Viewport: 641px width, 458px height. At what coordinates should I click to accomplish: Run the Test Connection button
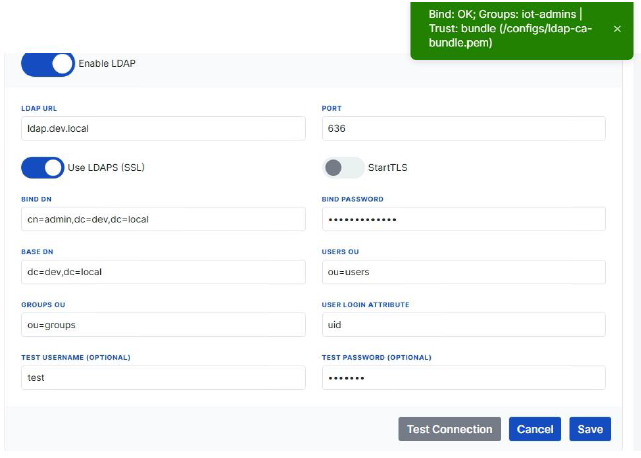[449, 429]
